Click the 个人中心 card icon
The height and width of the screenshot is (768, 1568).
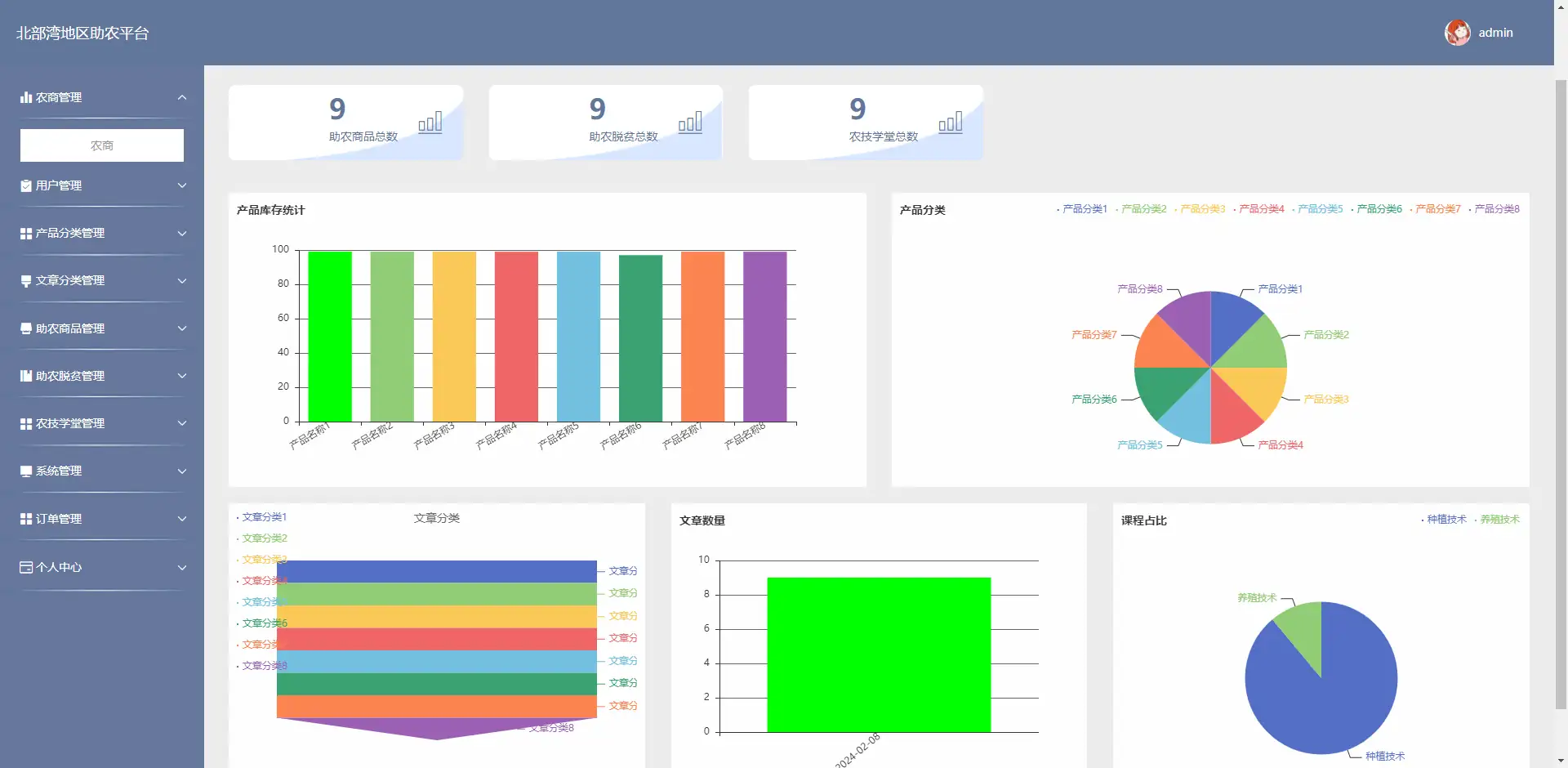tap(26, 567)
